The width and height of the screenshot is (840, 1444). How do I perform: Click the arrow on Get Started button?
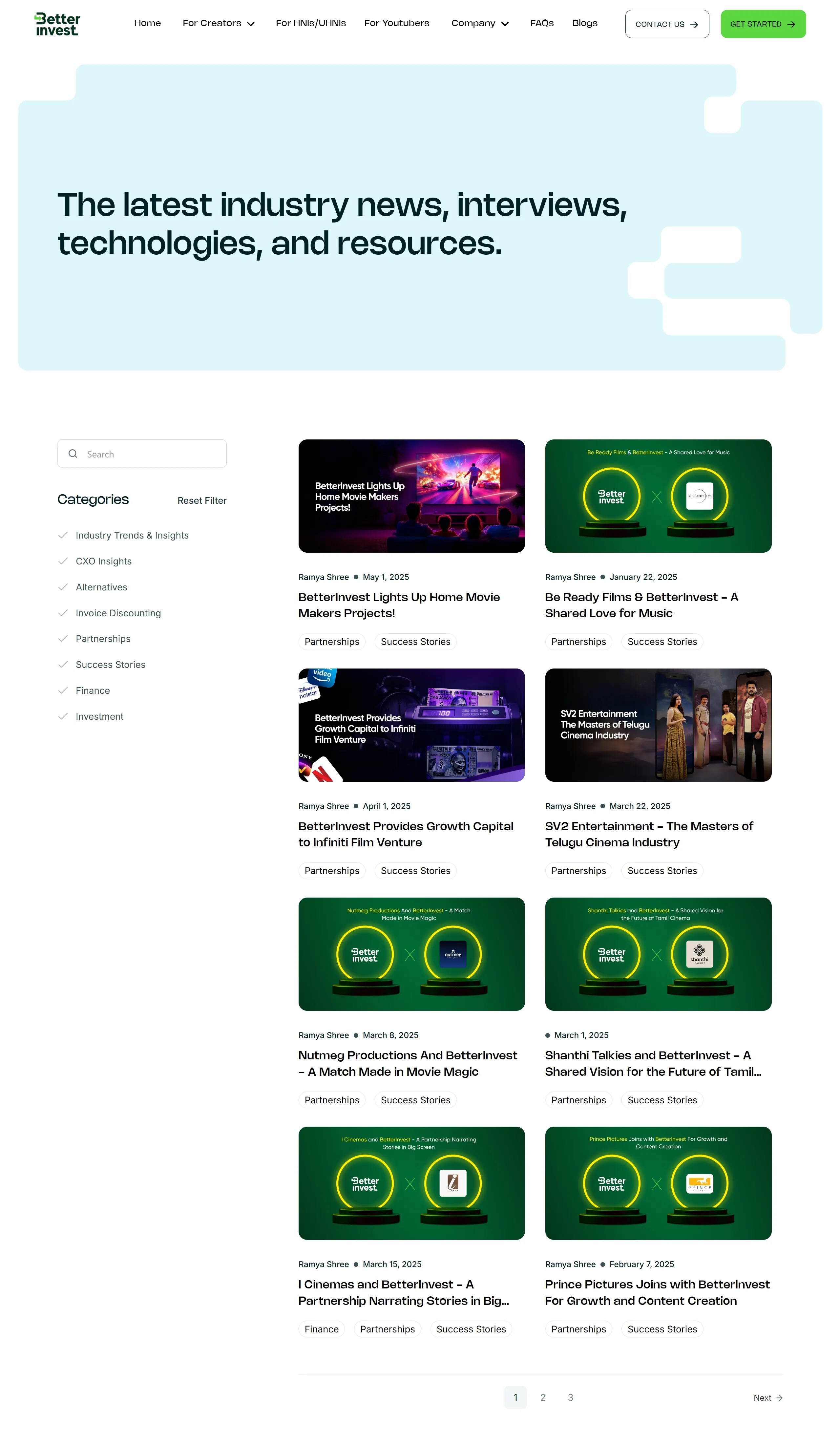pyautogui.click(x=791, y=24)
